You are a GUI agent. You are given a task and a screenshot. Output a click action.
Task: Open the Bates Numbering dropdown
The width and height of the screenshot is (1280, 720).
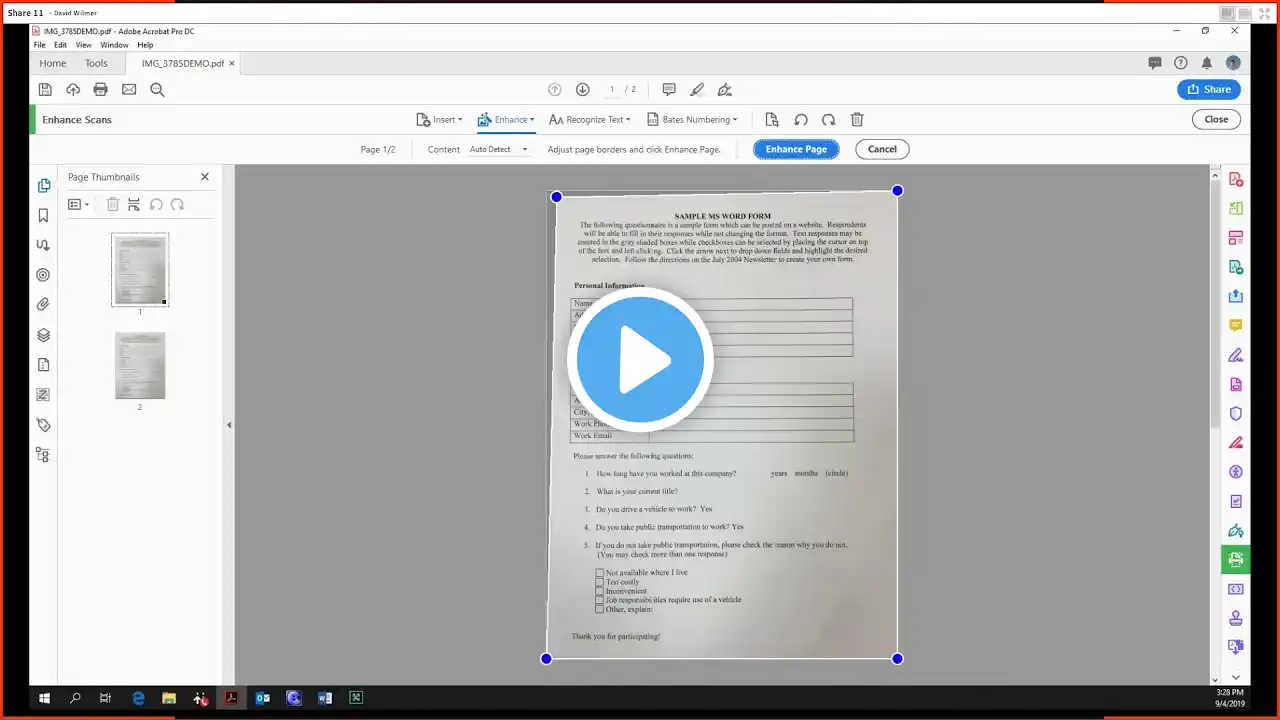click(691, 119)
